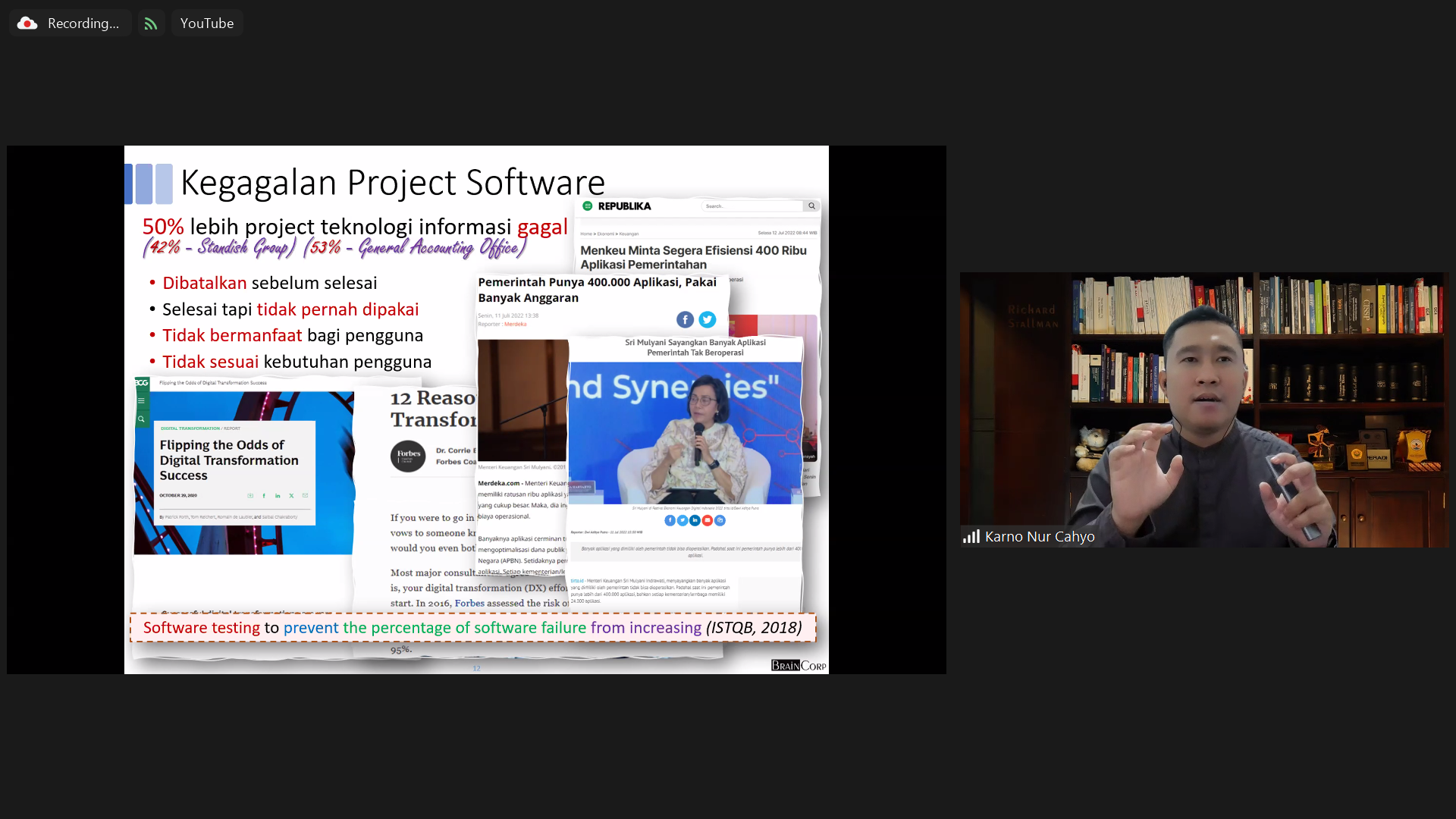Viewport: 1456px width, 819px height.
Task: Click the green live stream signal icon
Action: tap(151, 24)
